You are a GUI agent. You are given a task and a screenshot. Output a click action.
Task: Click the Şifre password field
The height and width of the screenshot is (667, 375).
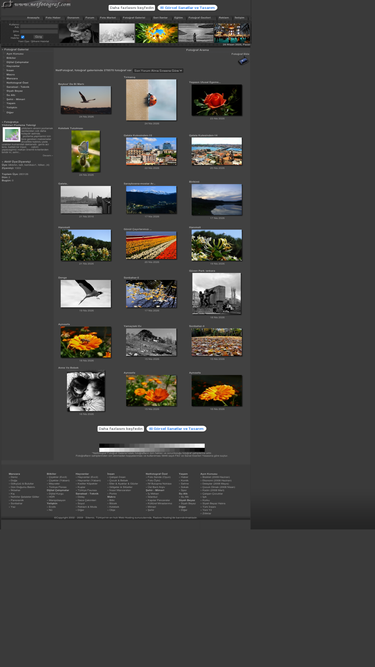click(x=39, y=31)
